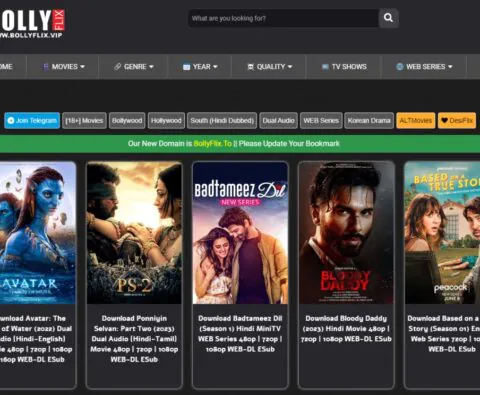Open the Korean Drama category
The height and width of the screenshot is (395, 480).
(369, 120)
